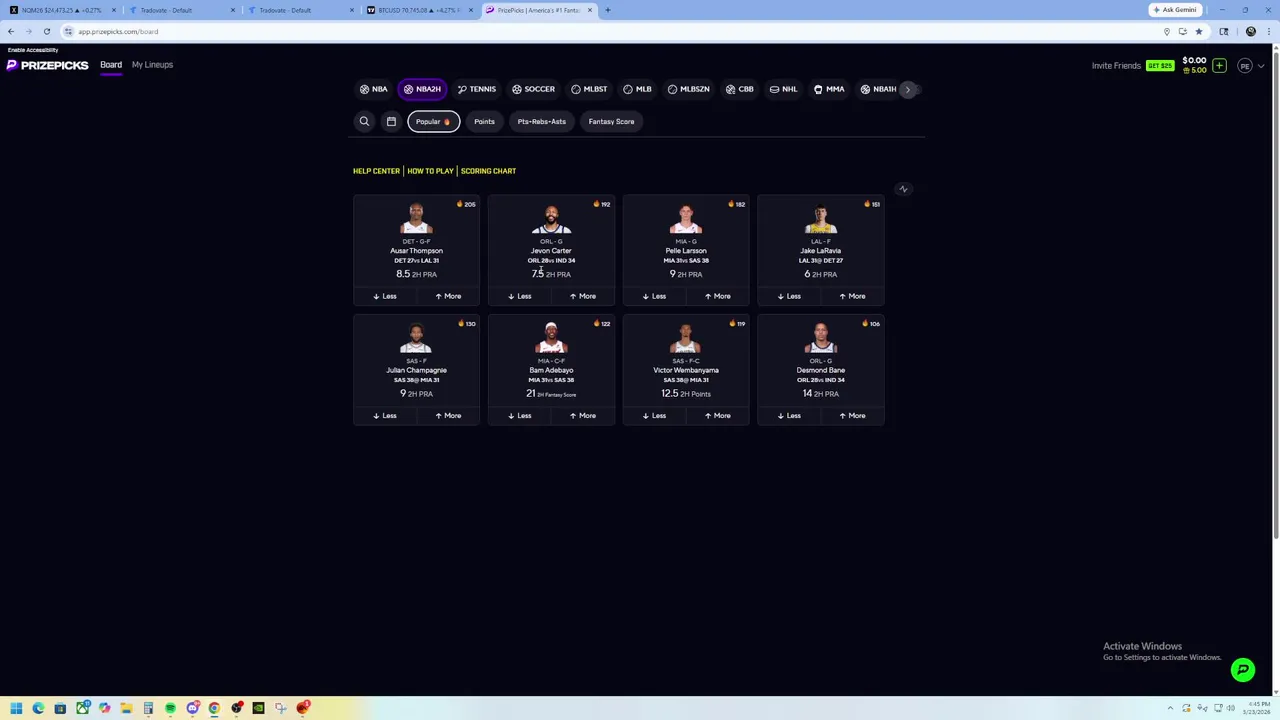Select the CBB category

(739, 89)
